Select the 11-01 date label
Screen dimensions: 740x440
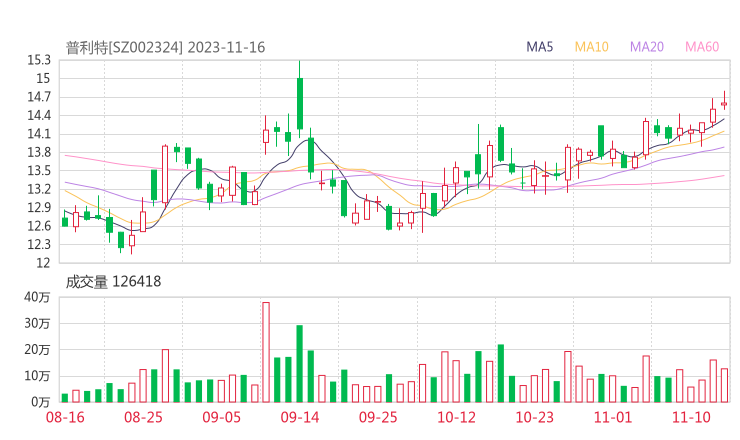(x=613, y=417)
